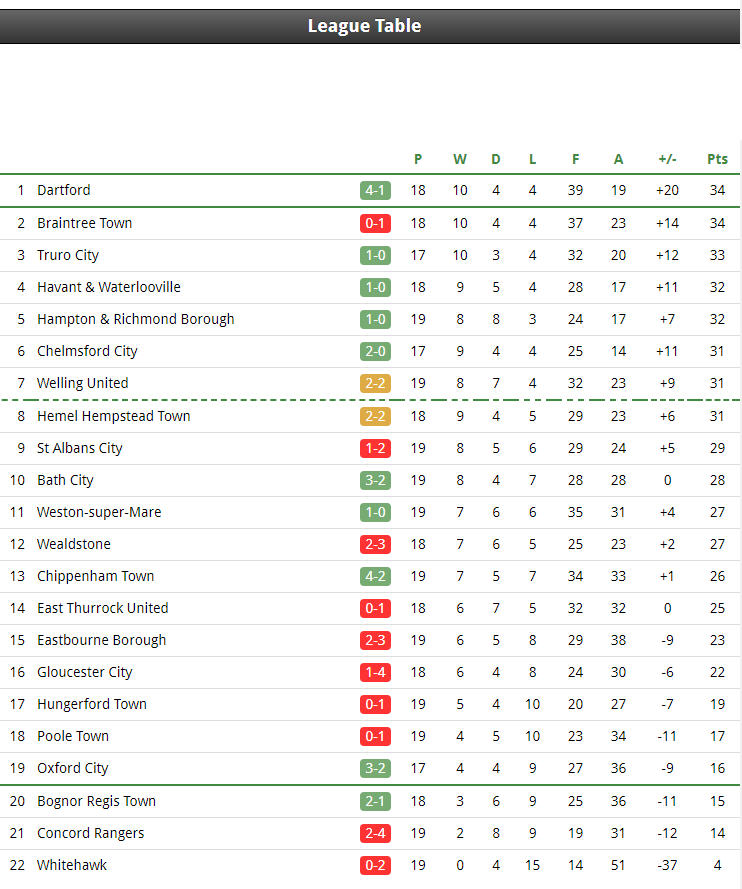The width and height of the screenshot is (742, 889).
Task: Click the P played column header
Action: pos(418,159)
